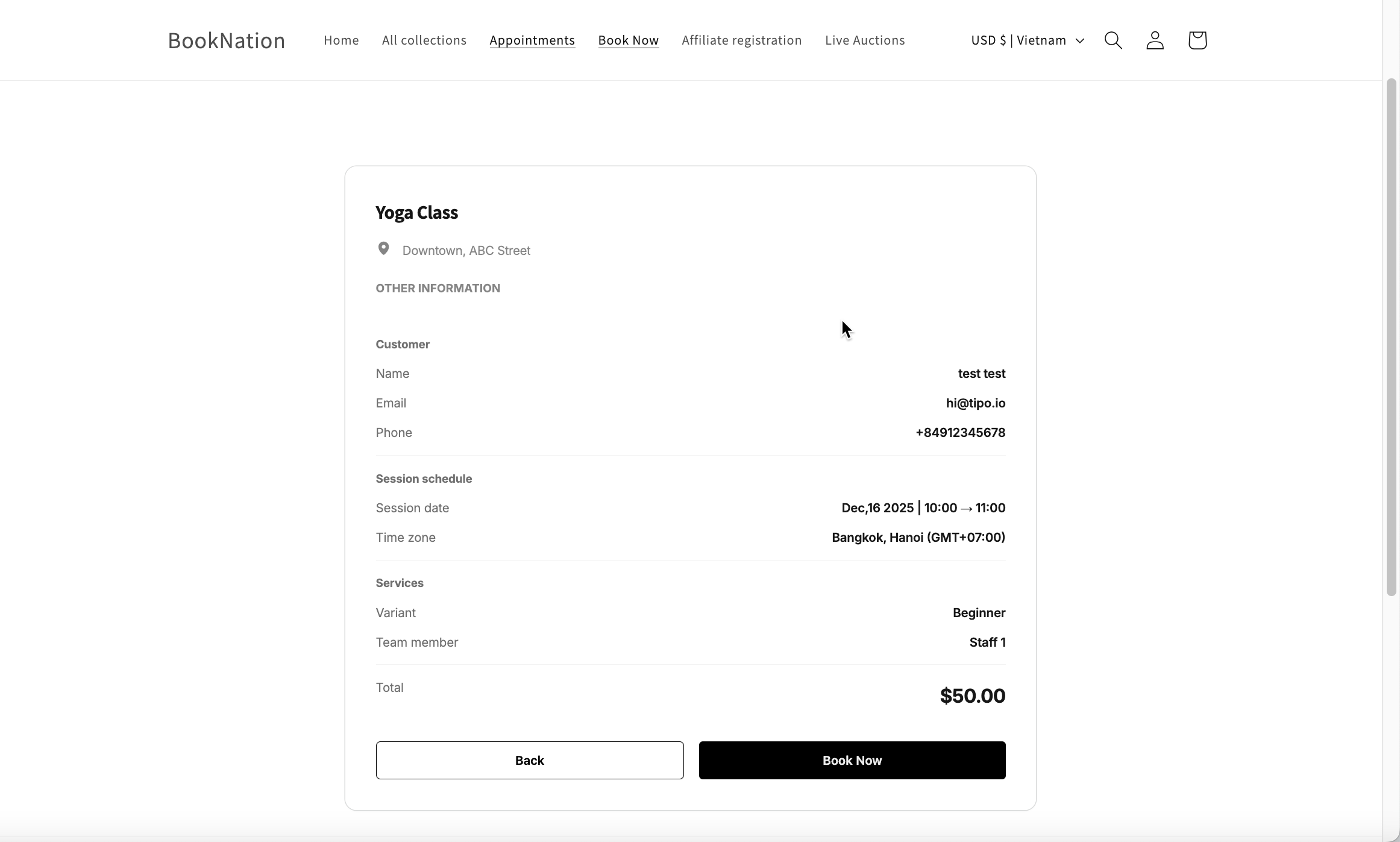This screenshot has height=842, width=1400.
Task: Open the Affiliate registration page
Action: click(742, 40)
